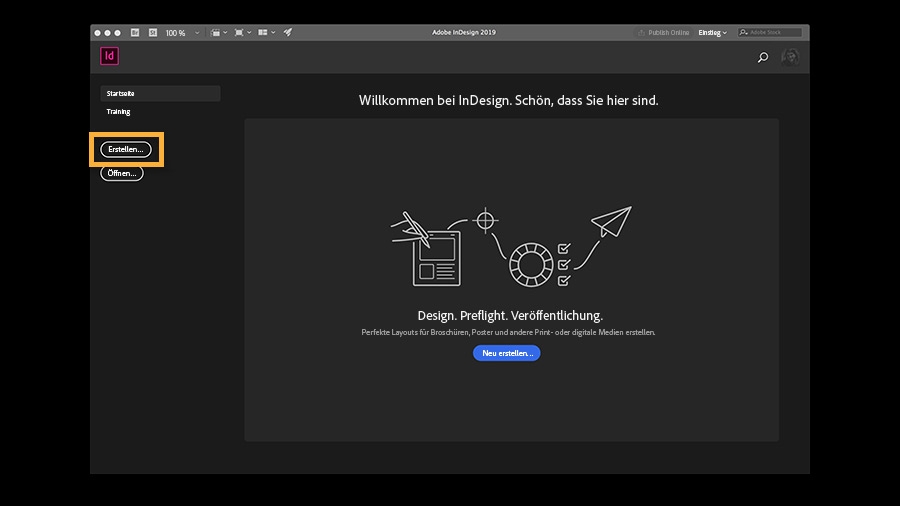Click the magnifier search icon
Image resolution: width=900 pixels, height=506 pixels.
763,57
